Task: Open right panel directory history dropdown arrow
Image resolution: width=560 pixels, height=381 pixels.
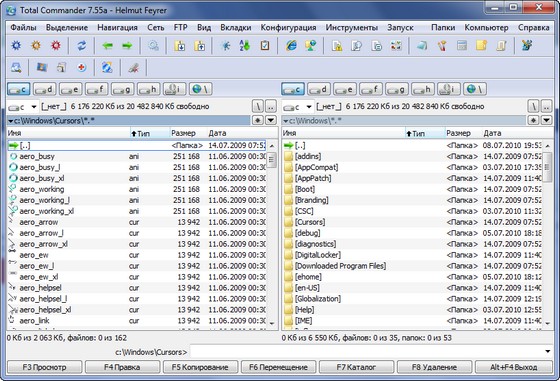Action: click(x=546, y=120)
